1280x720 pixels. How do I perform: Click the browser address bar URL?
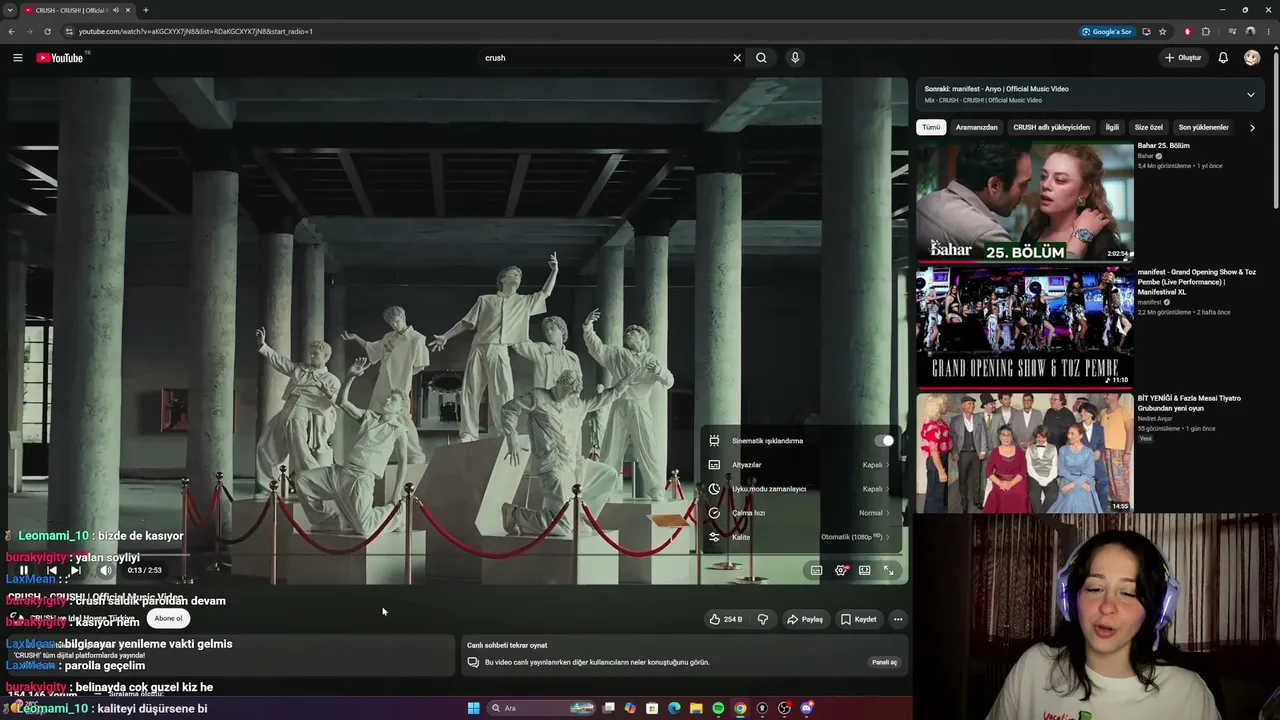click(196, 31)
